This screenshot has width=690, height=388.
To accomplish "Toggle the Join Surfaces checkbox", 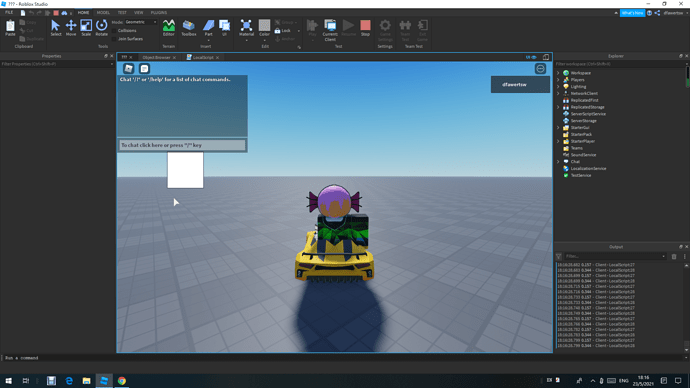I will (115, 39).
